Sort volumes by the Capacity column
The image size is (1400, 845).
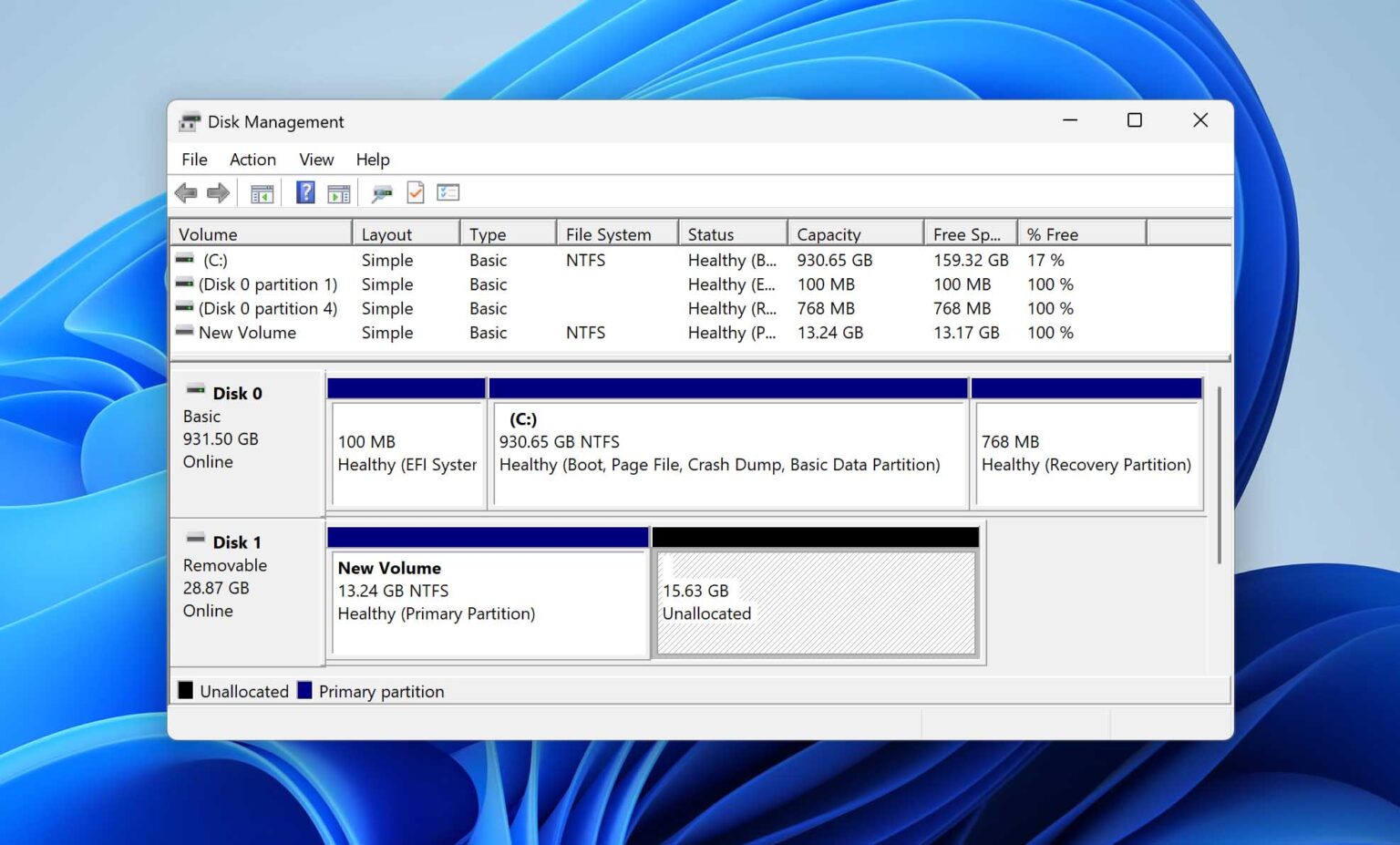click(829, 233)
